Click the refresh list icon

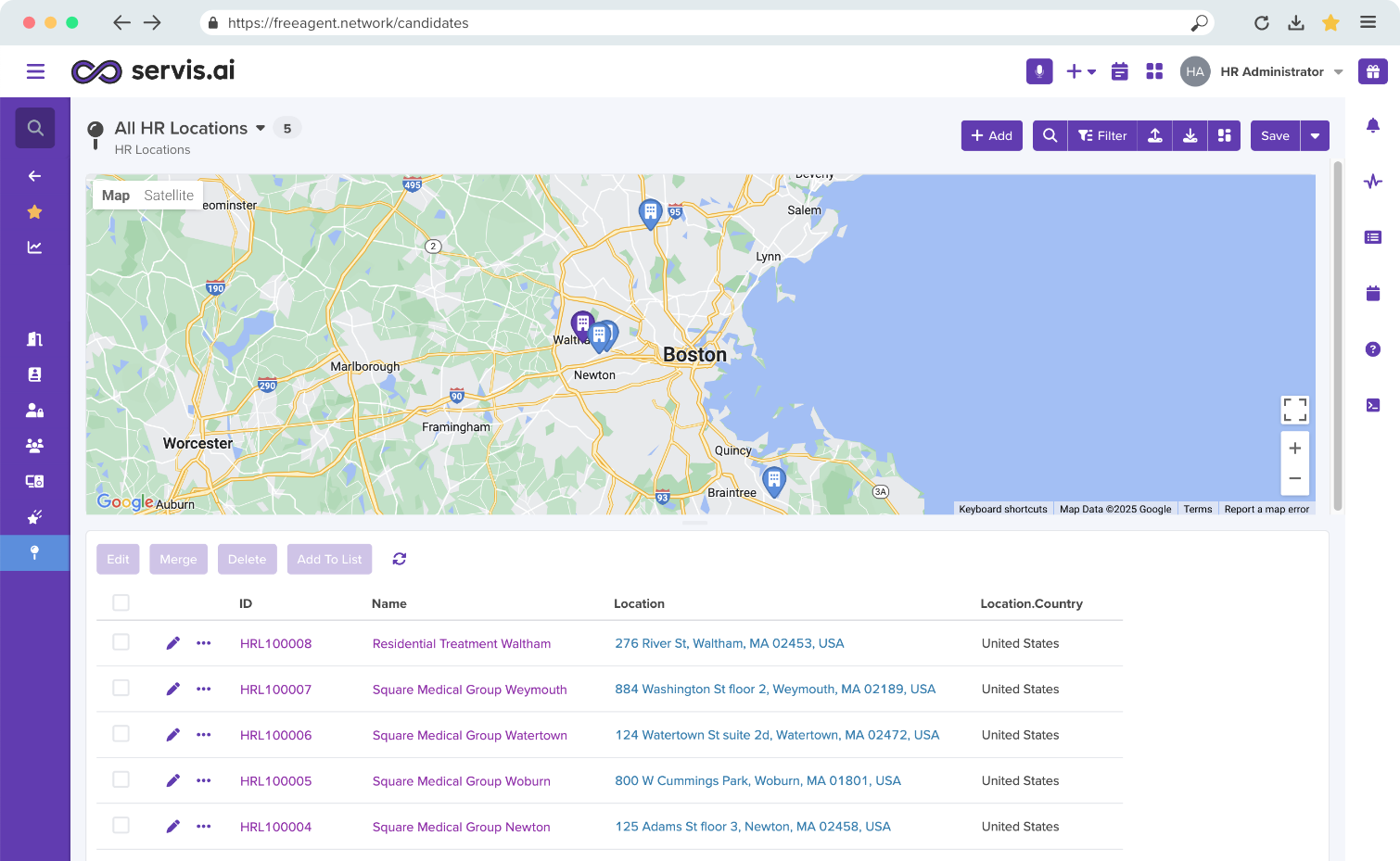coord(400,559)
